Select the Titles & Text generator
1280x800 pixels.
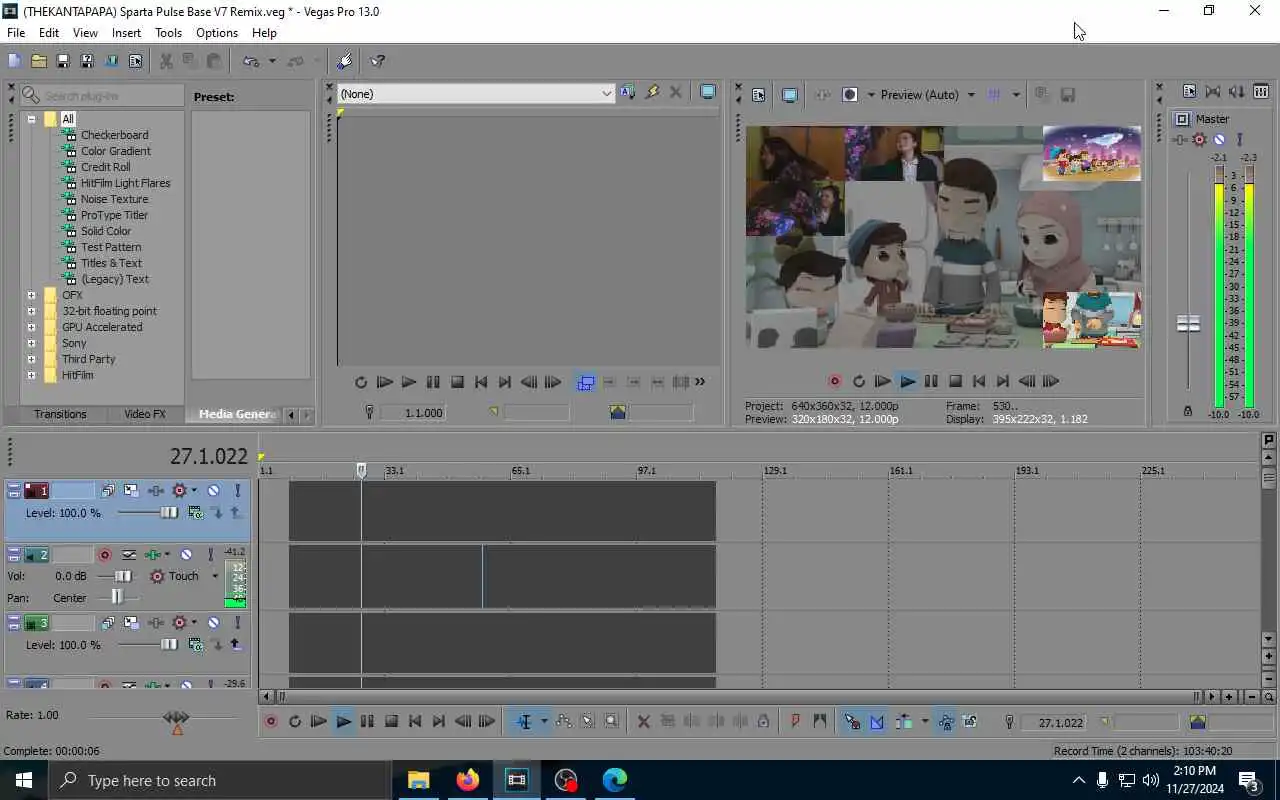click(111, 263)
